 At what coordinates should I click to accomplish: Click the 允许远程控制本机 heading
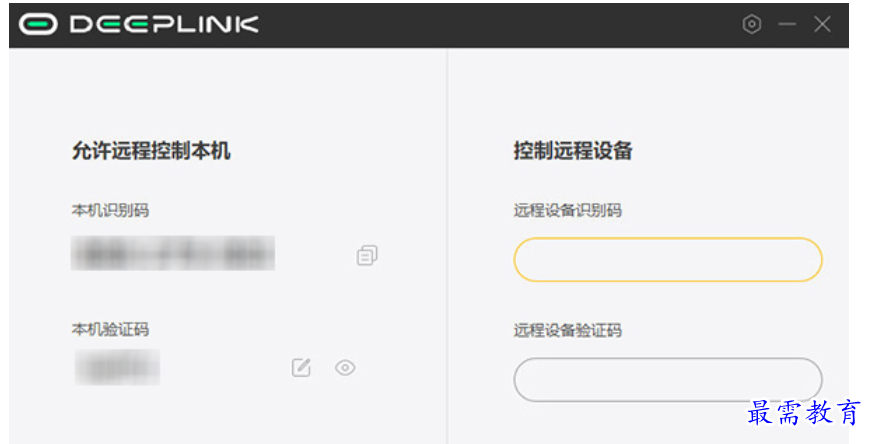[151, 151]
